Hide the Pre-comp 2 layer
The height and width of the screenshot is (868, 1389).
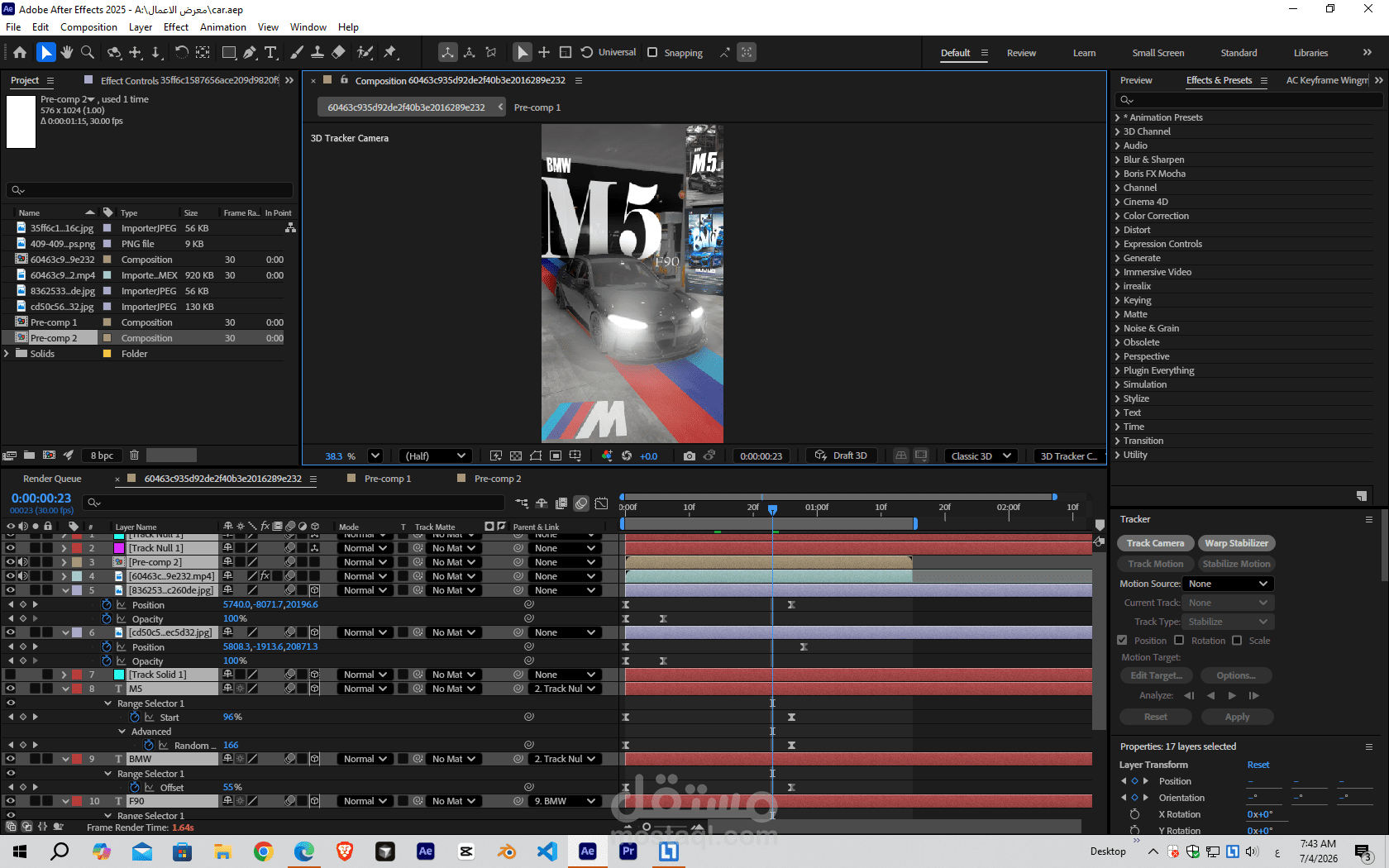11,562
